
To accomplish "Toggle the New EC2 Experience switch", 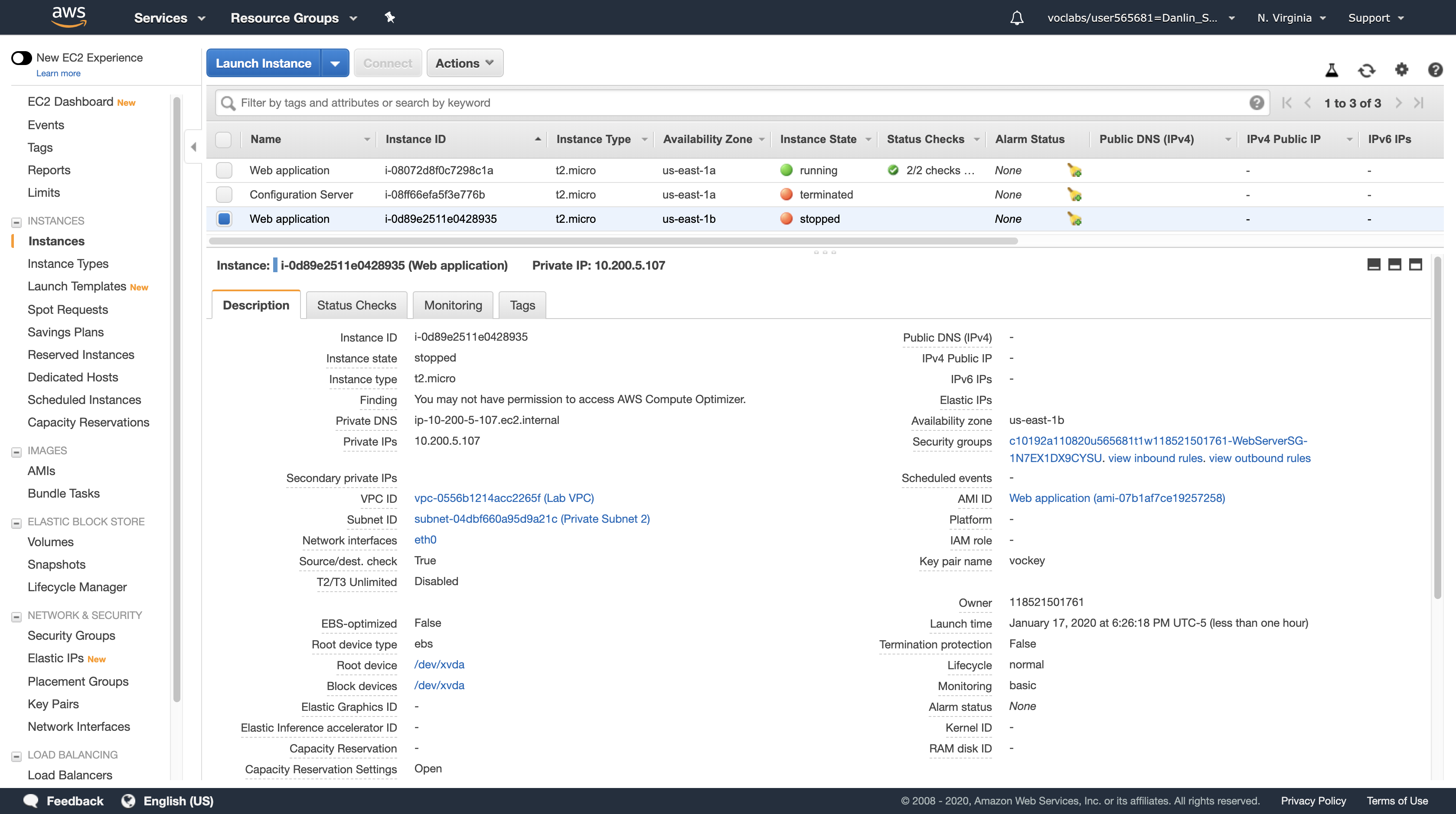I will pos(22,58).
